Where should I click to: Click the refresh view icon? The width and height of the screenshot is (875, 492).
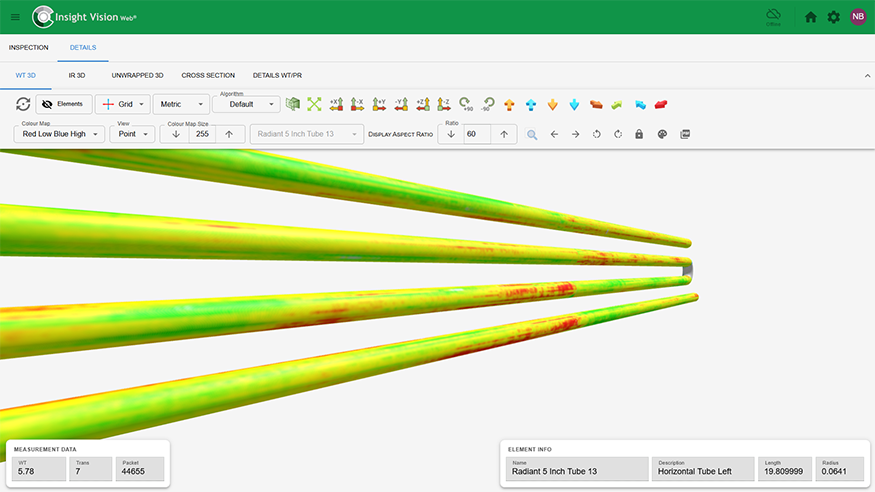(x=22, y=104)
